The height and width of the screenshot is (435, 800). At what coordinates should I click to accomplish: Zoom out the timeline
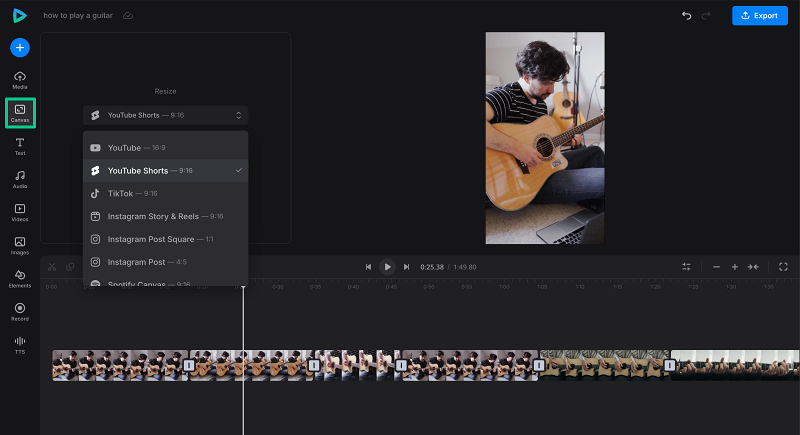pyautogui.click(x=716, y=267)
